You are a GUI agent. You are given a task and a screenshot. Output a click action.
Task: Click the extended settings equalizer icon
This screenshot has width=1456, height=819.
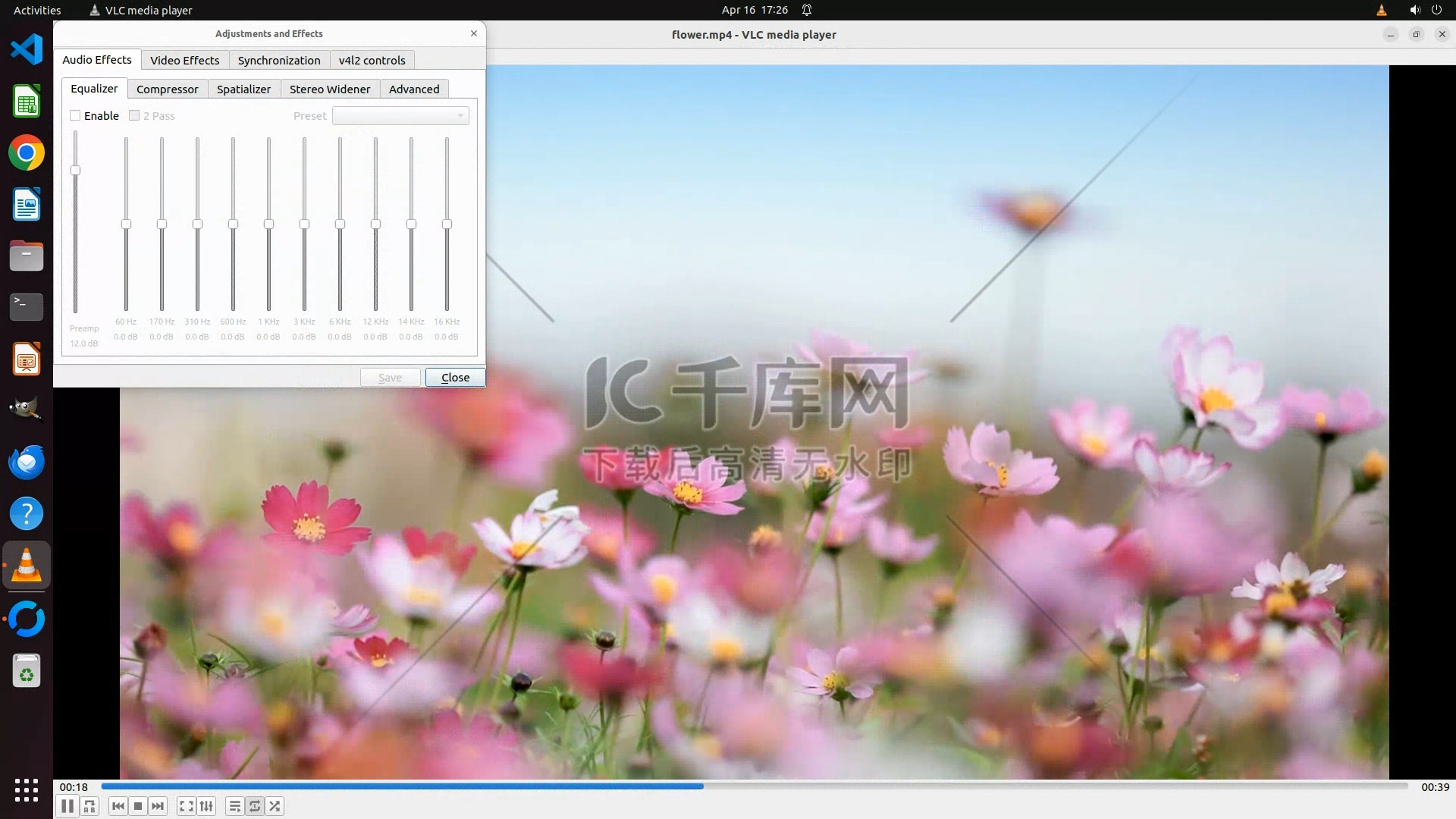click(x=206, y=806)
